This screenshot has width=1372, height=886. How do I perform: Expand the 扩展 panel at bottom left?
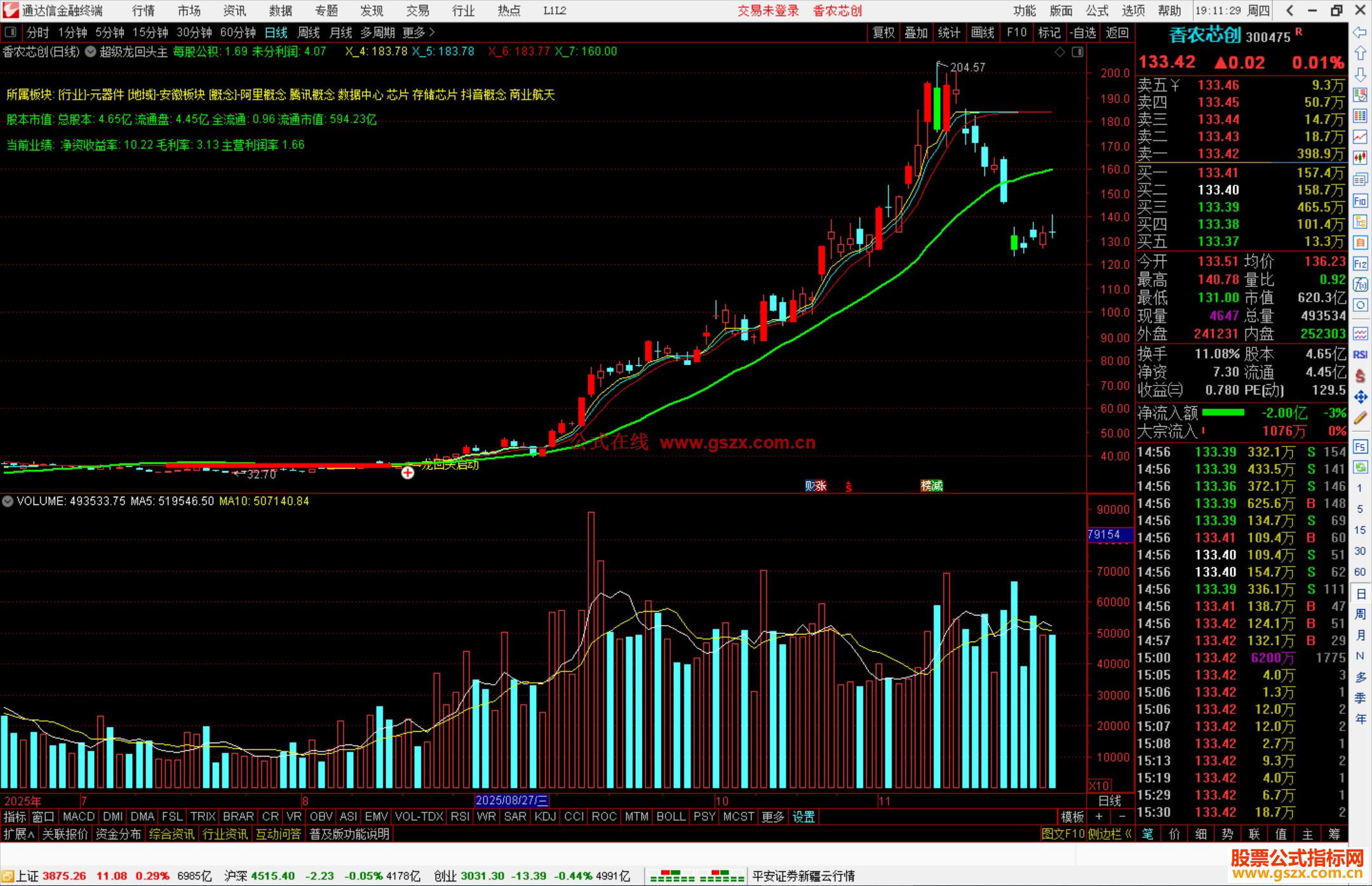(x=19, y=834)
